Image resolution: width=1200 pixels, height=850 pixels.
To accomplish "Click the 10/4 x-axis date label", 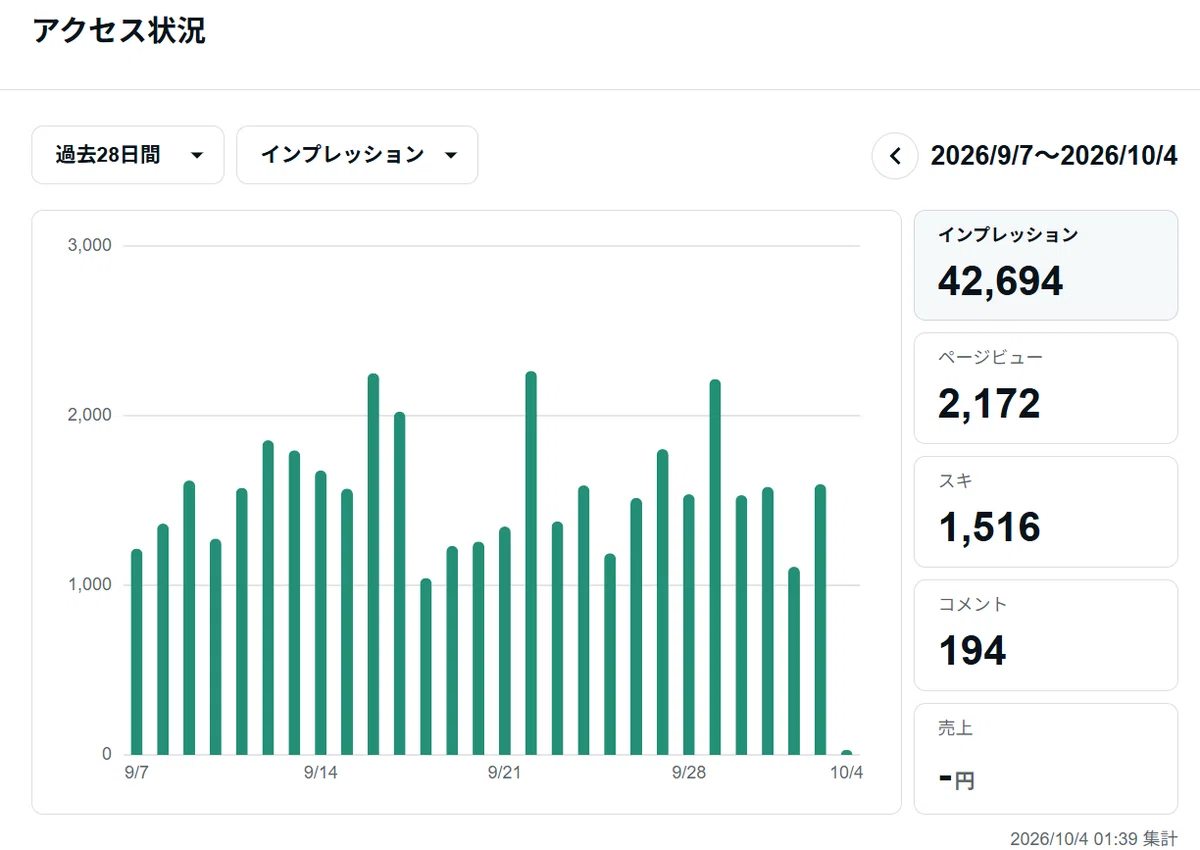I will click(847, 773).
